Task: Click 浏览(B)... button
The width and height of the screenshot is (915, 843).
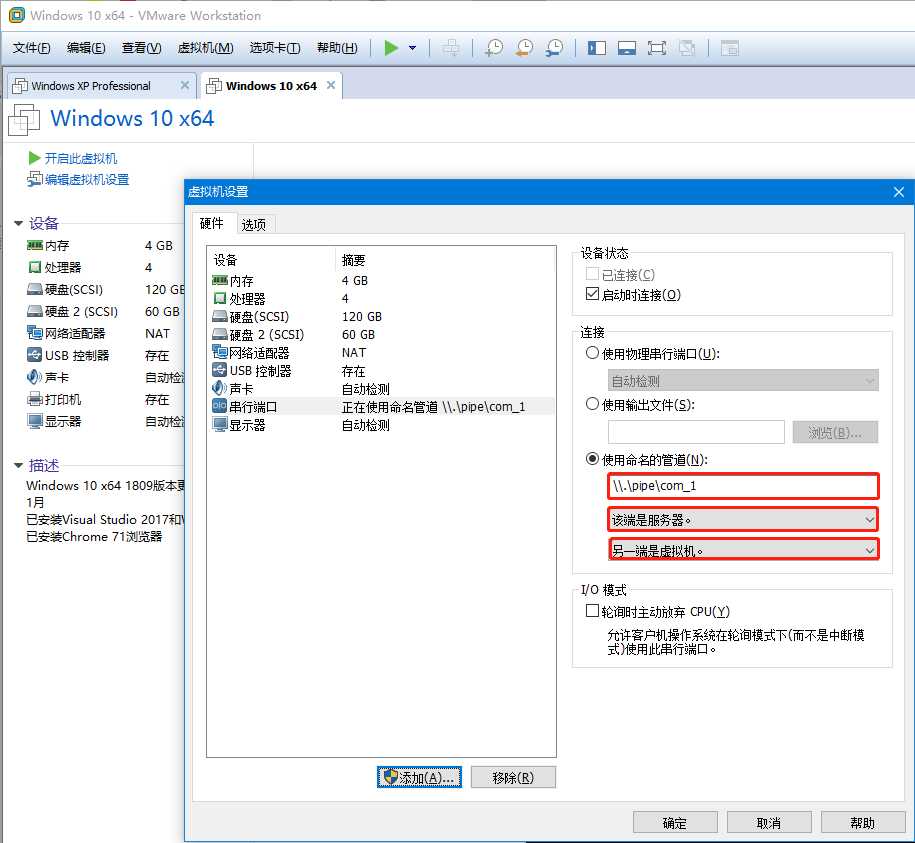Action: (835, 432)
